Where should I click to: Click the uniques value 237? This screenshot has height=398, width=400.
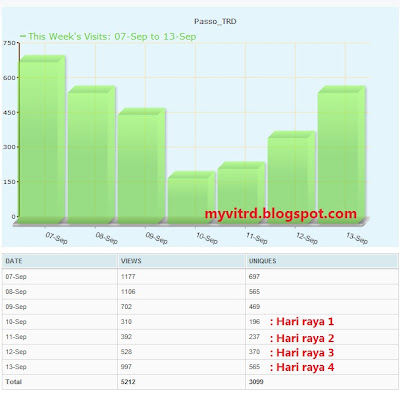click(x=254, y=337)
